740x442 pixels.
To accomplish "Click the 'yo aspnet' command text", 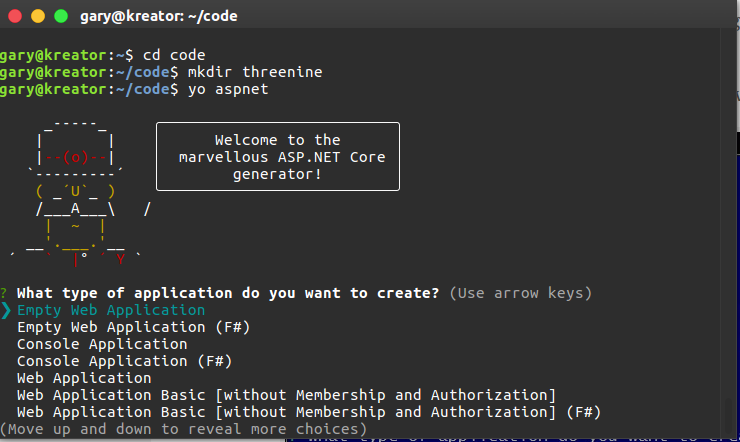I will coord(228,89).
